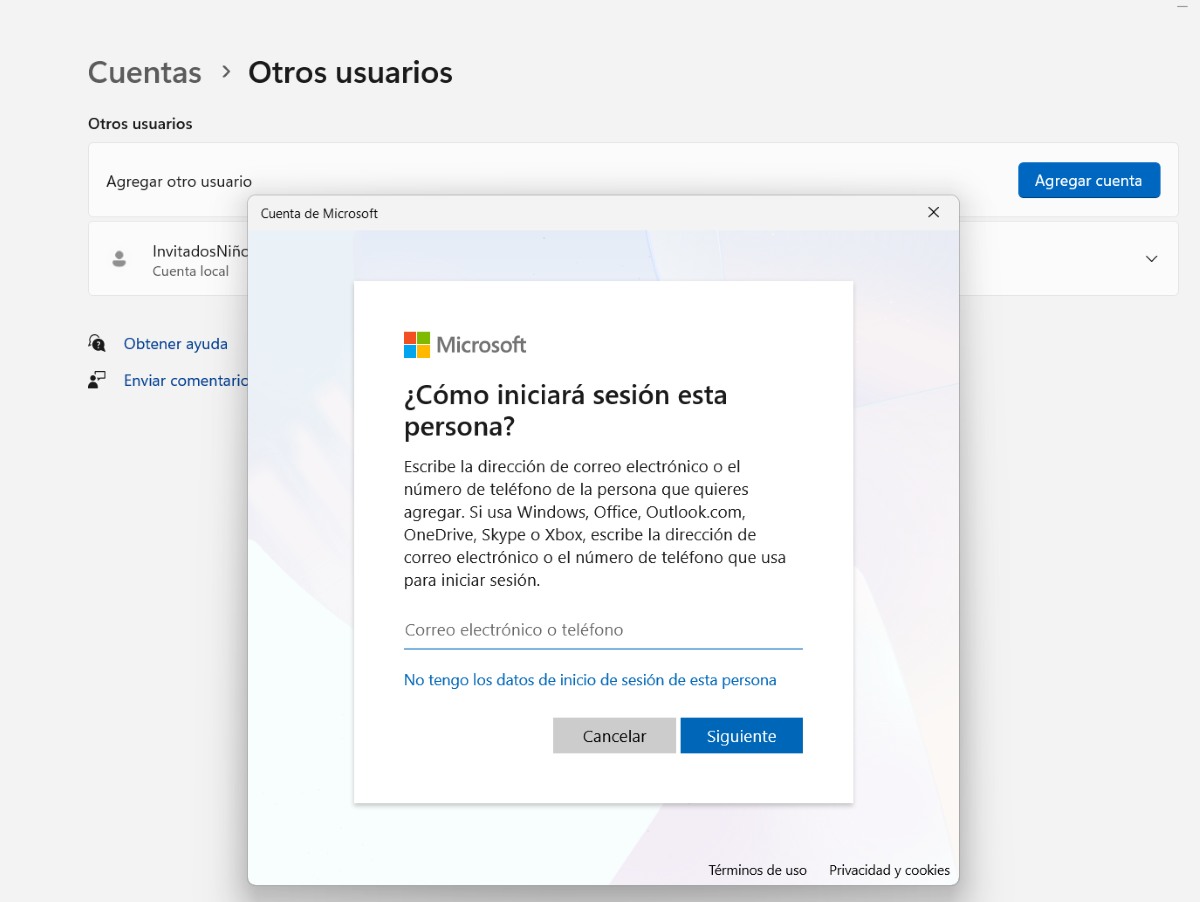Click Enviar comentarios link
The height and width of the screenshot is (902, 1200).
tap(185, 380)
